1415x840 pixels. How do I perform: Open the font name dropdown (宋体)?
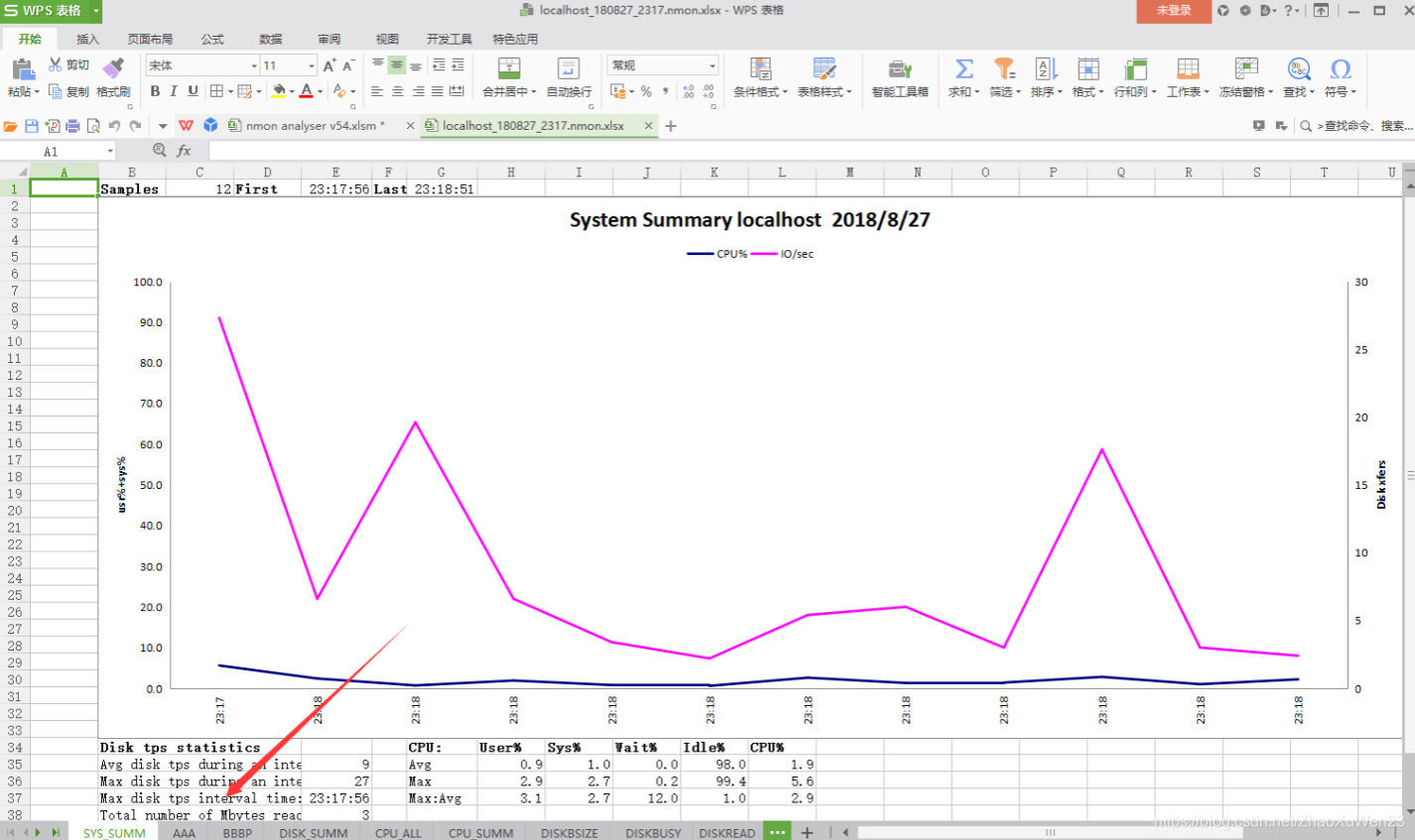tap(254, 65)
